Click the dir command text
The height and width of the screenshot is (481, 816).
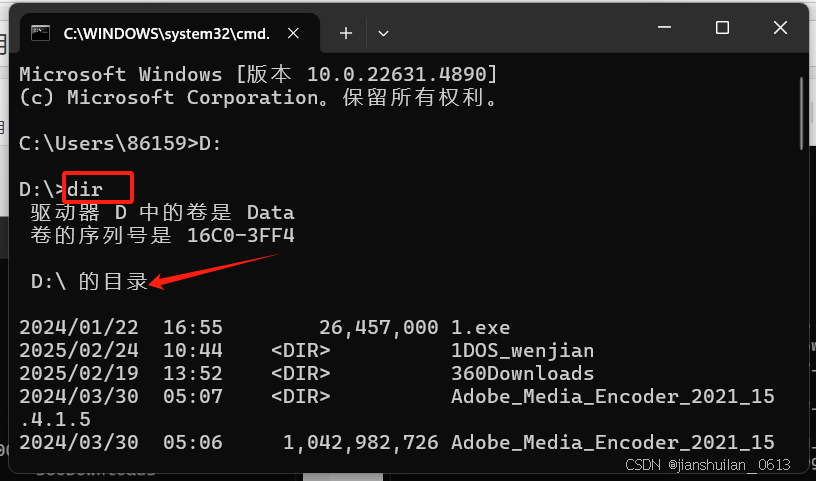pyautogui.click(x=85, y=189)
